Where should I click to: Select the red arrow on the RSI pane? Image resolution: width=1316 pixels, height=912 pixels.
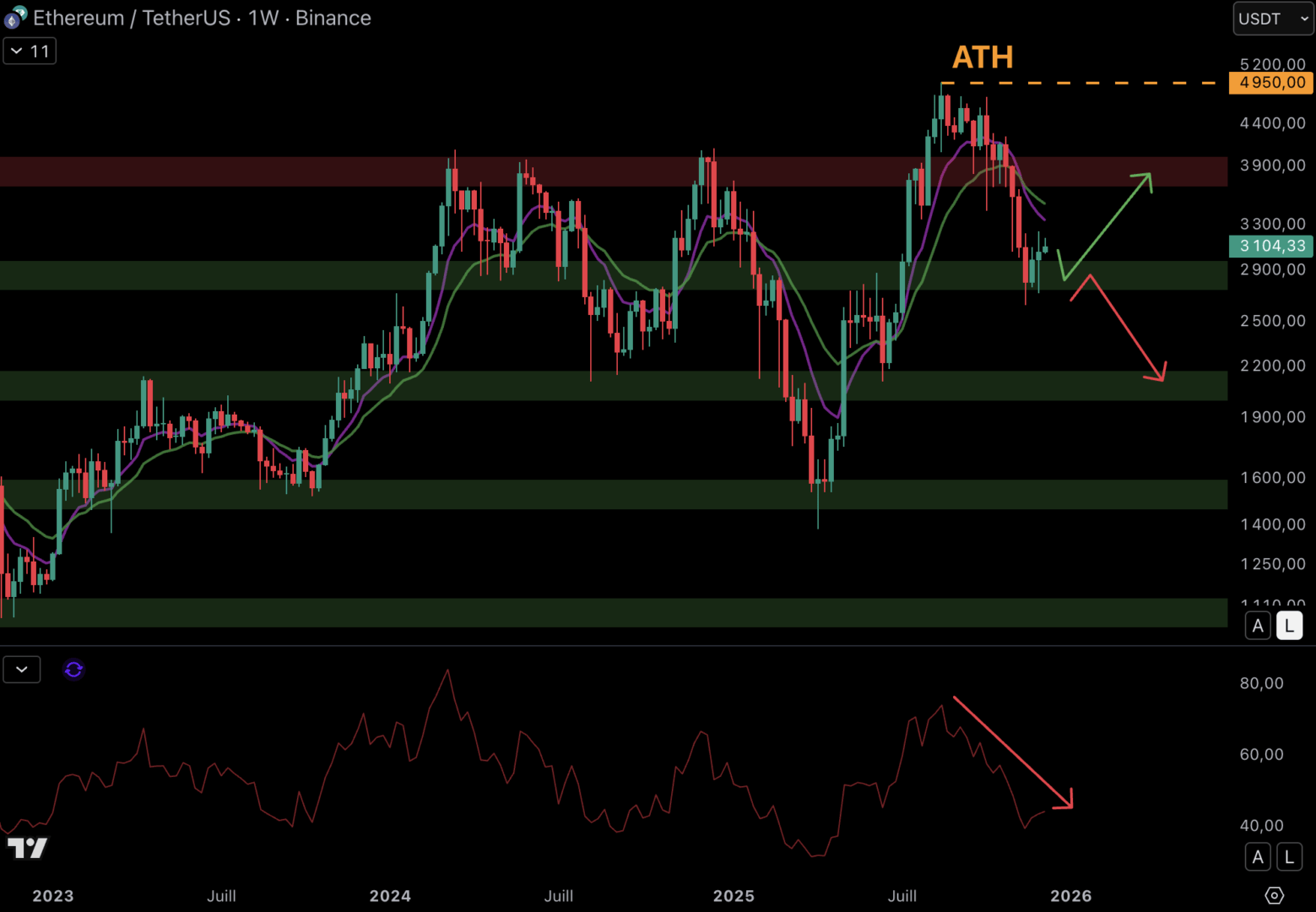tap(1012, 752)
